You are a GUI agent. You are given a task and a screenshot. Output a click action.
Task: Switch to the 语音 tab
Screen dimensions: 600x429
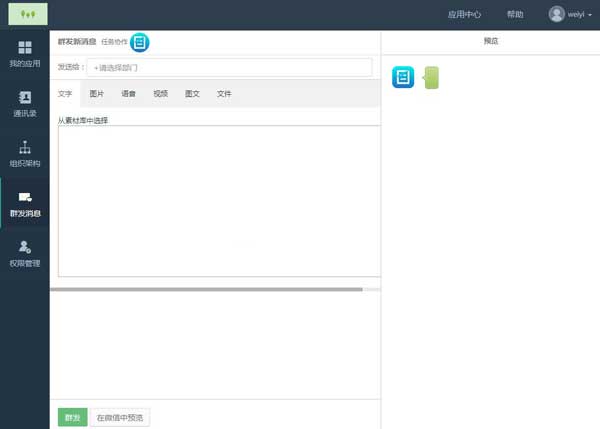(x=128, y=94)
